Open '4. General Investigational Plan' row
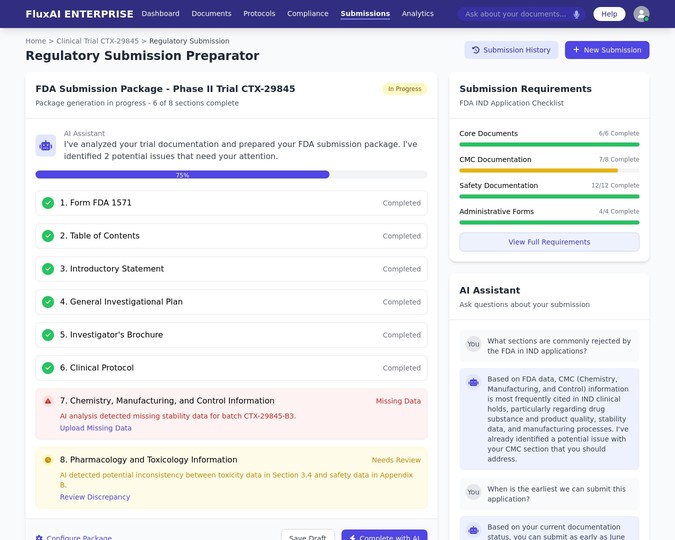This screenshot has height=540, width=675. (231, 302)
